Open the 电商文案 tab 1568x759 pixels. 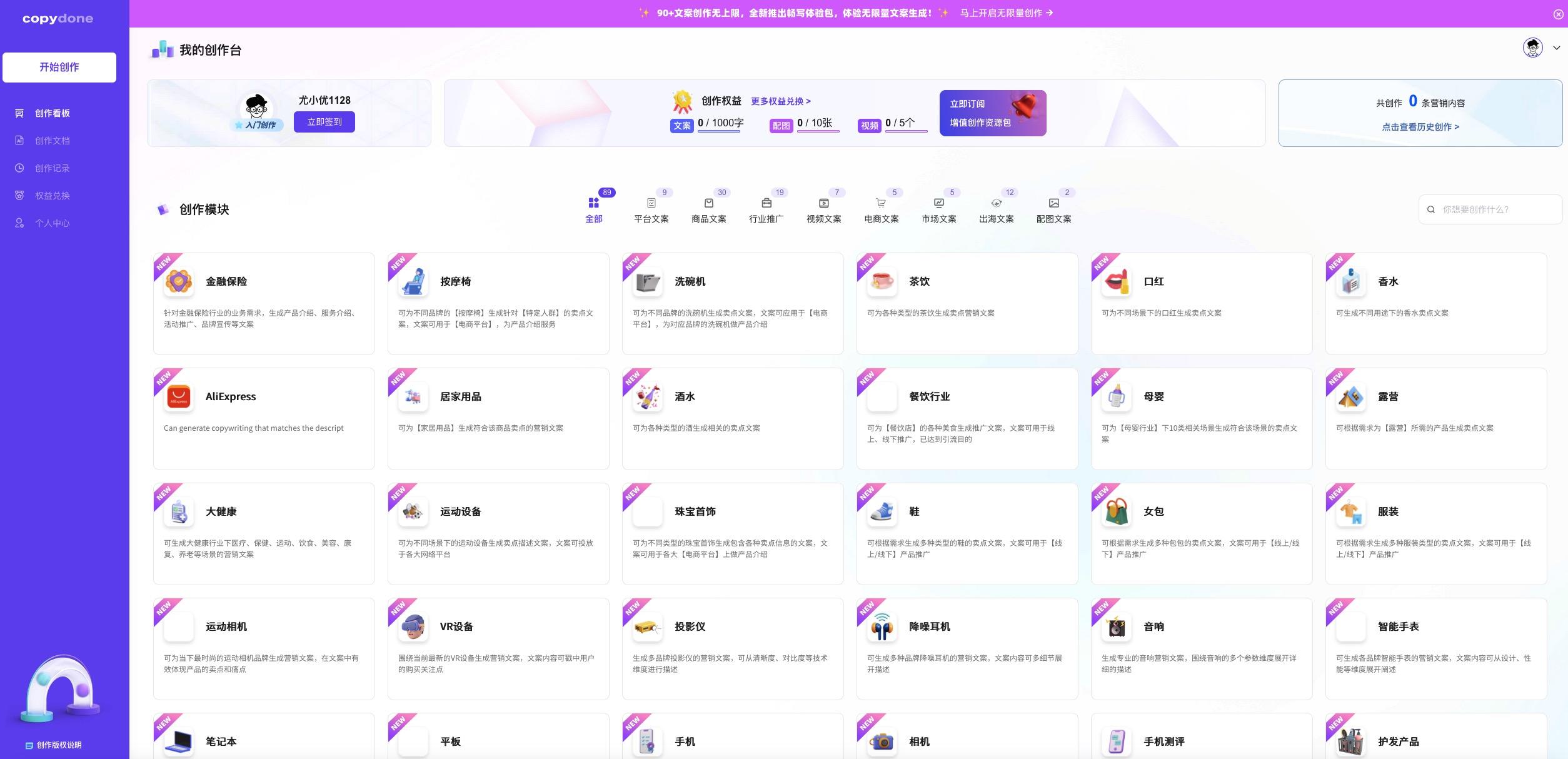[x=882, y=210]
